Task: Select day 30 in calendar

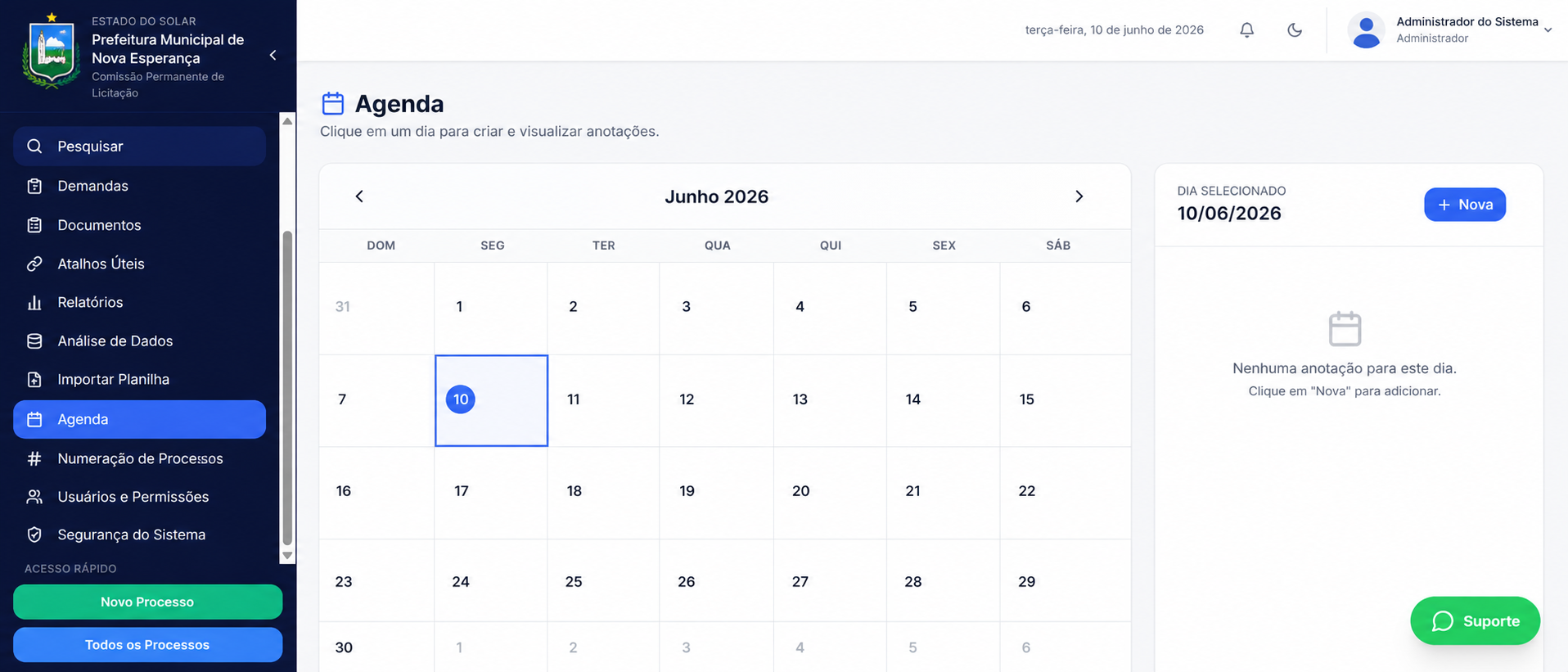Action: point(376,647)
